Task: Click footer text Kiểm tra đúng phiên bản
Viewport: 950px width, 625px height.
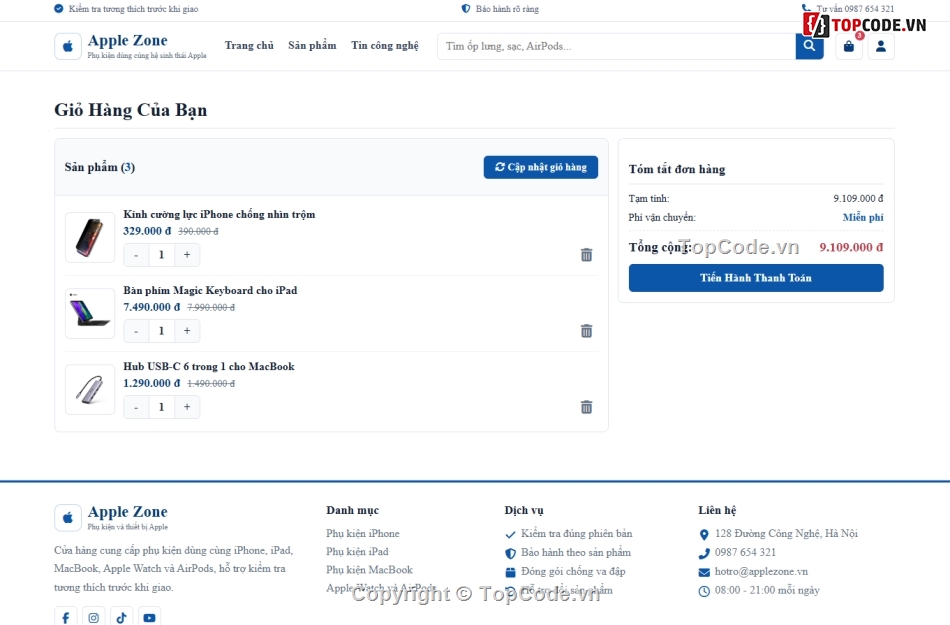Action: click(x=577, y=534)
